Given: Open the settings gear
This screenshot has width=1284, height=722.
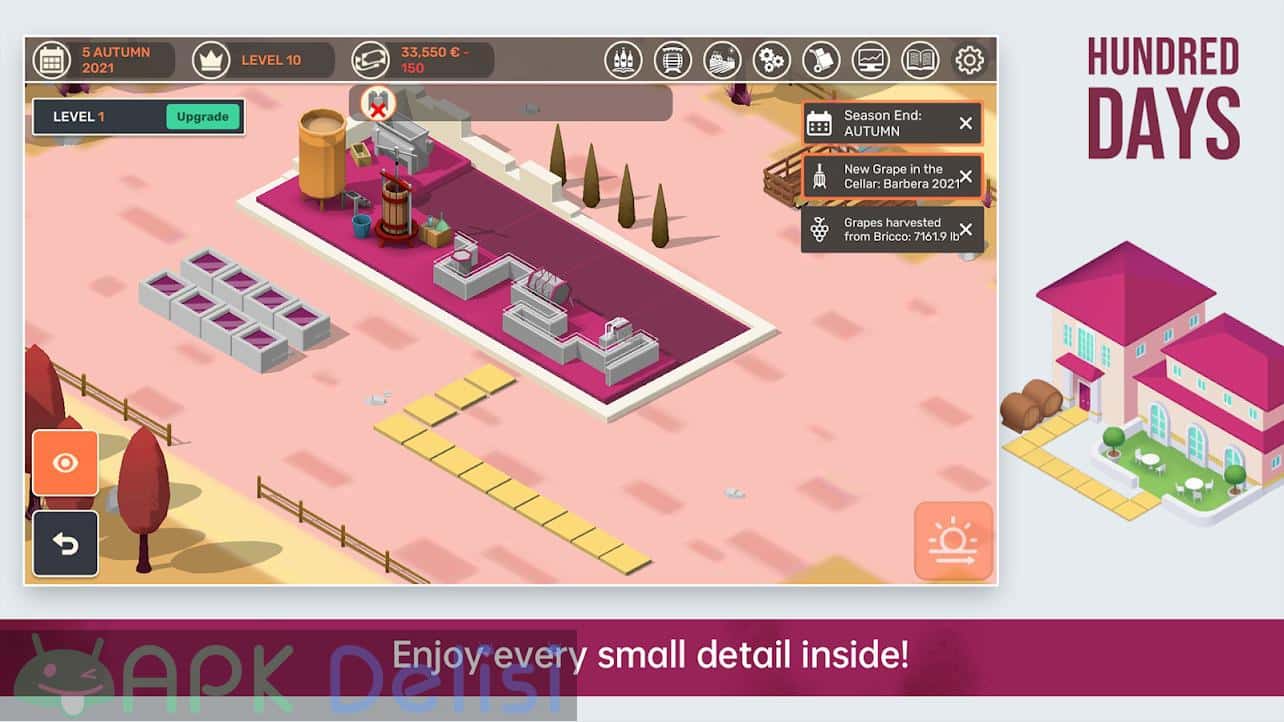Looking at the screenshot, I should [x=969, y=60].
